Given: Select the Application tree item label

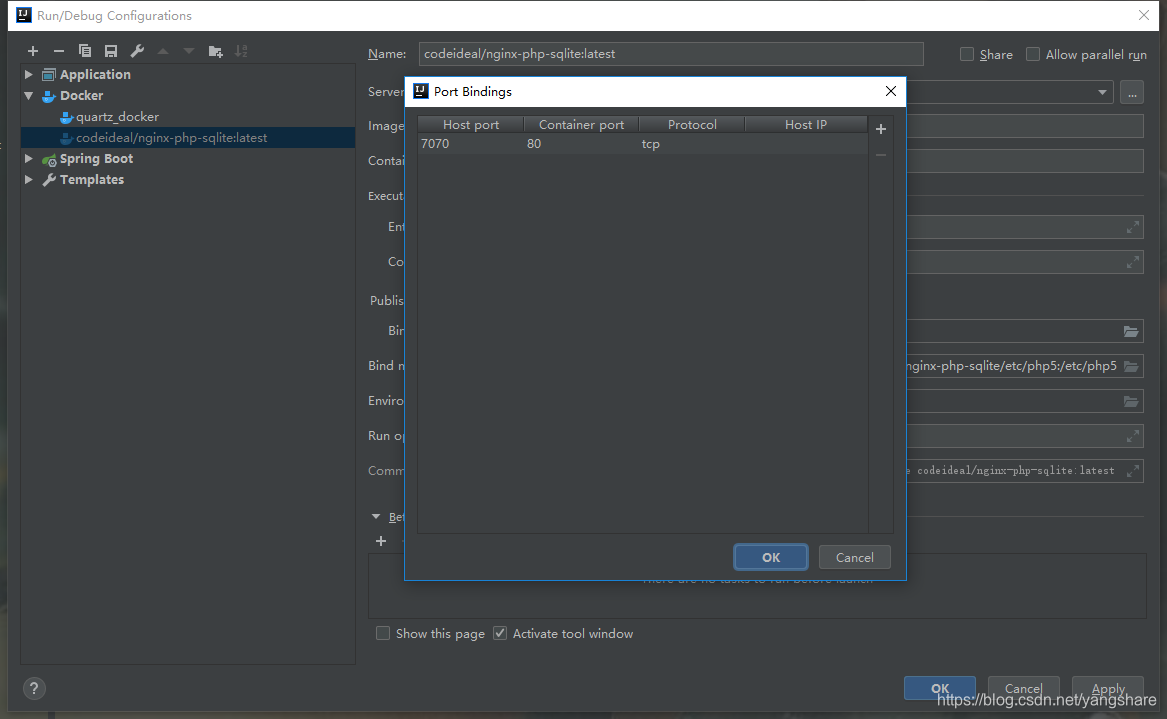Looking at the screenshot, I should pyautogui.click(x=95, y=74).
